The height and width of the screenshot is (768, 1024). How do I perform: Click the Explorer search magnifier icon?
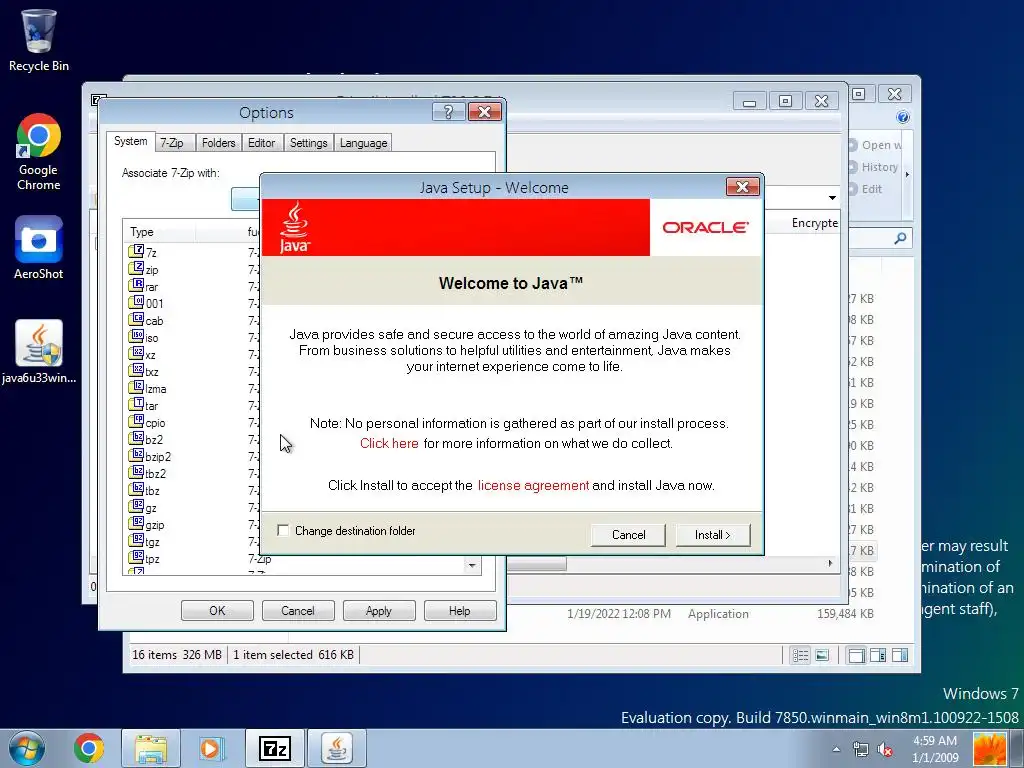pyautogui.click(x=900, y=238)
